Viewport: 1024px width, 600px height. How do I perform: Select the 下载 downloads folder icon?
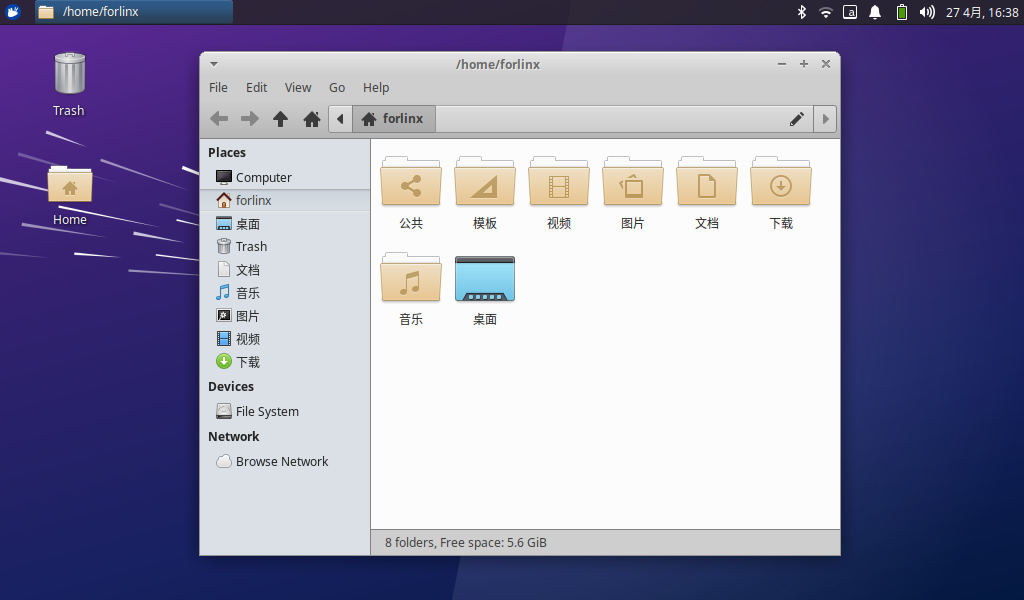click(781, 183)
